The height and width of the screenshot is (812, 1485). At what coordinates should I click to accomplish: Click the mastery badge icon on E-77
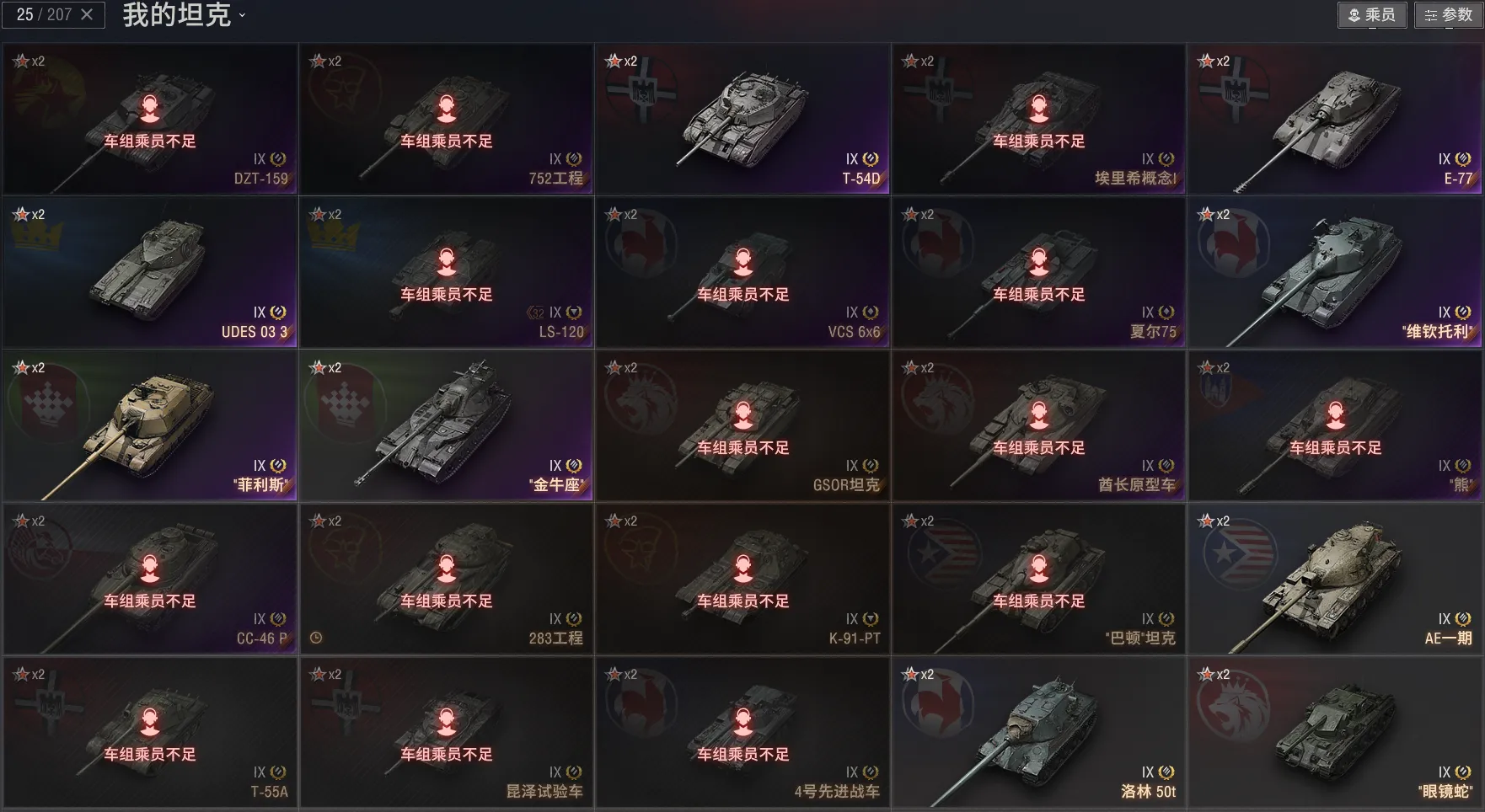(1463, 159)
